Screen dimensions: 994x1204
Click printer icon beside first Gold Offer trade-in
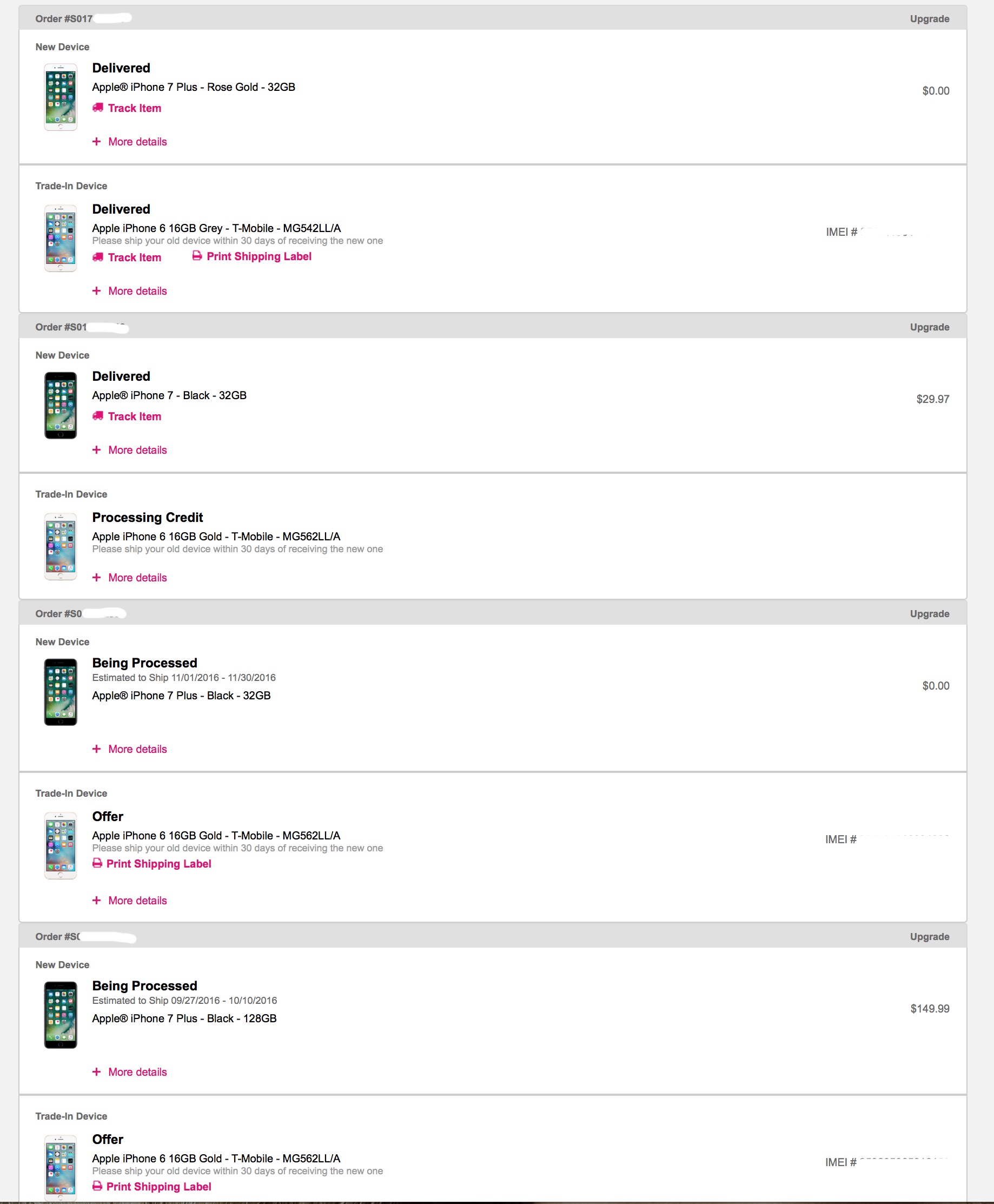coord(97,863)
